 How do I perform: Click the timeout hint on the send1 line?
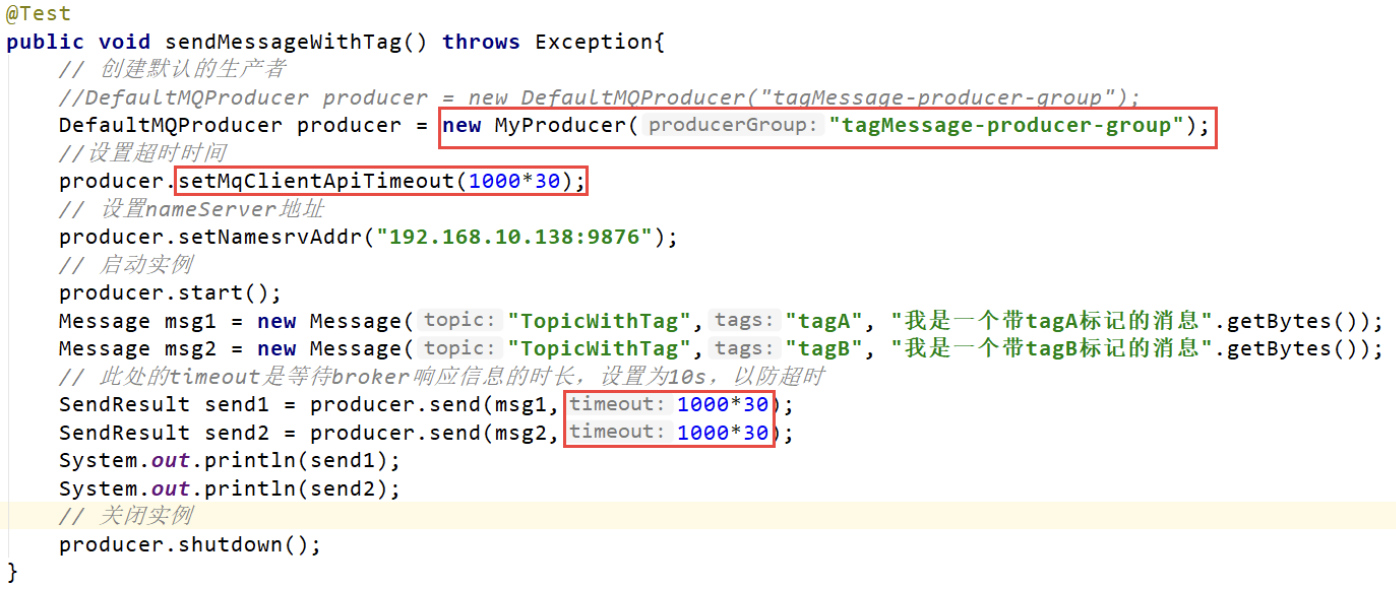coord(617,405)
